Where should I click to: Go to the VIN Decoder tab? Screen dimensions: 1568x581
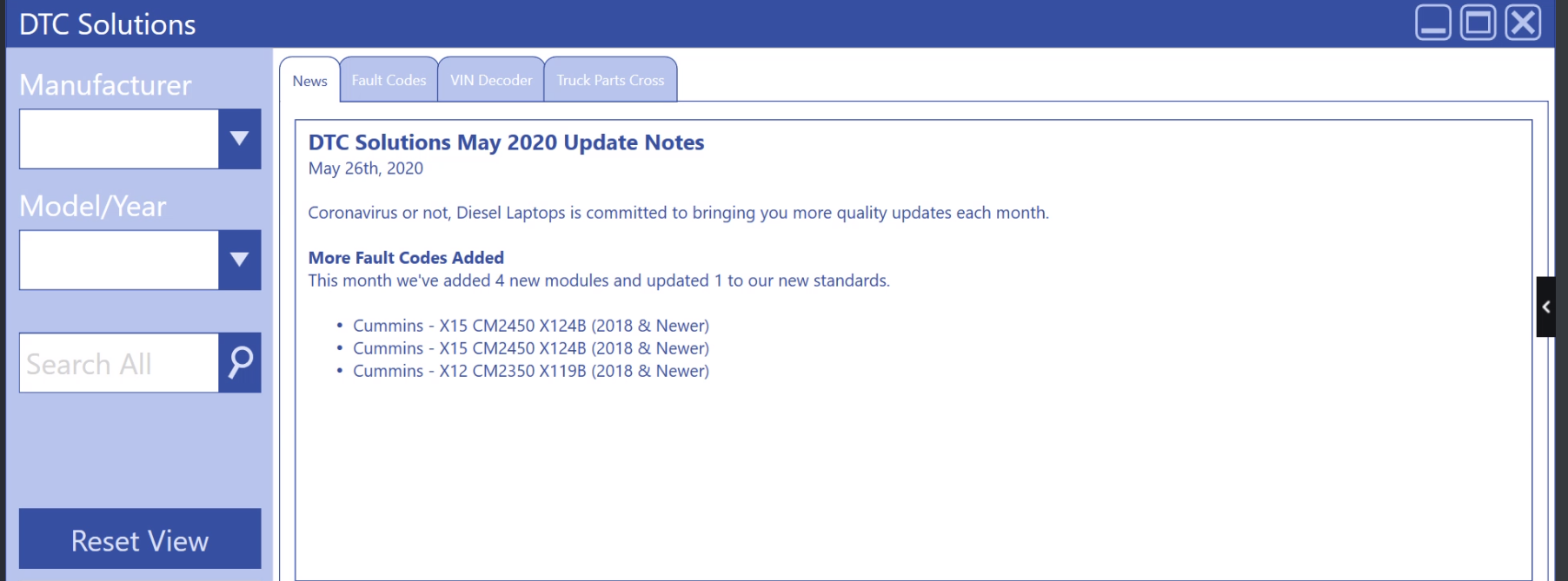(491, 80)
